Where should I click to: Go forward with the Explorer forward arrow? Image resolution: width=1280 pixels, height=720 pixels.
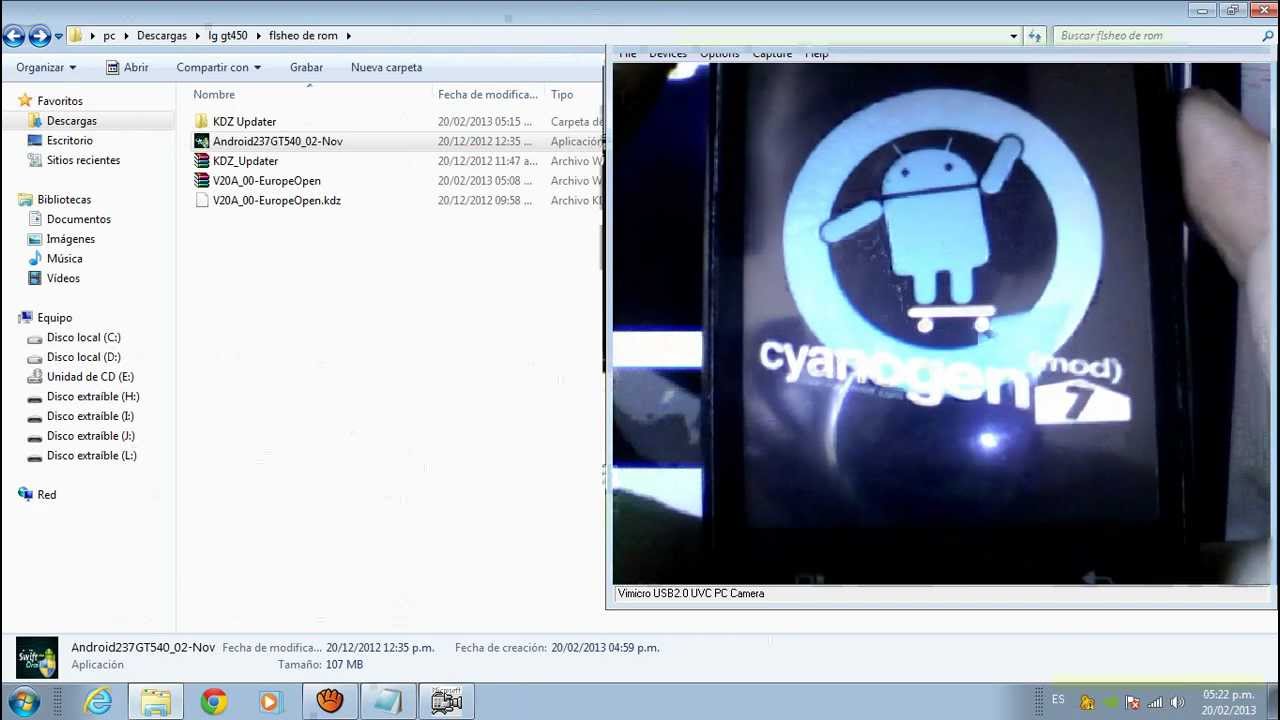pos(39,36)
